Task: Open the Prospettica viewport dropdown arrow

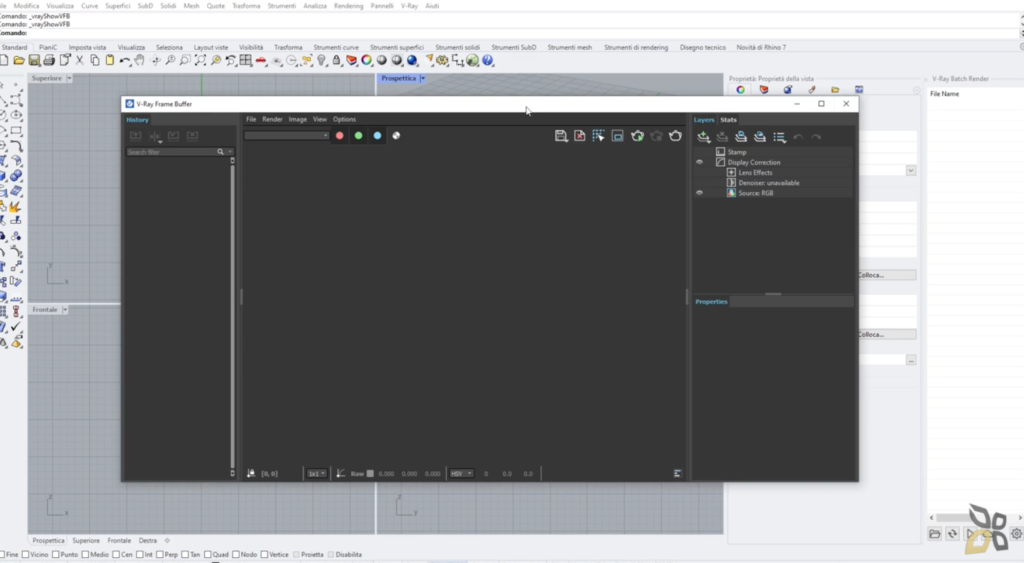Action: tap(423, 78)
